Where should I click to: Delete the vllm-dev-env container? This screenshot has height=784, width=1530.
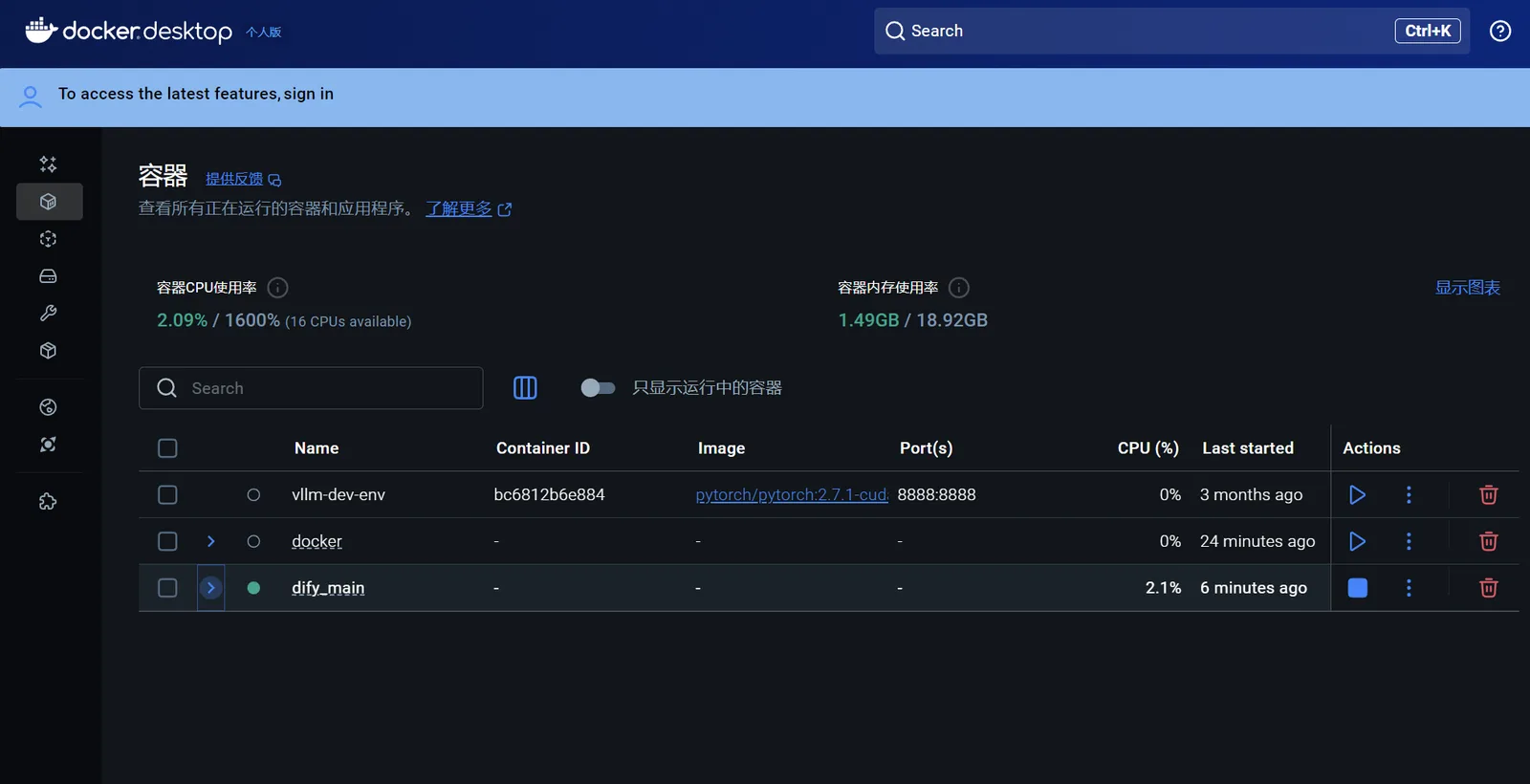click(x=1489, y=494)
